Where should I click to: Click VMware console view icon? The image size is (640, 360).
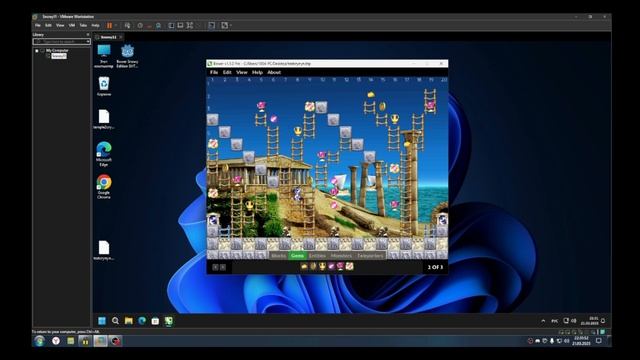point(211,25)
